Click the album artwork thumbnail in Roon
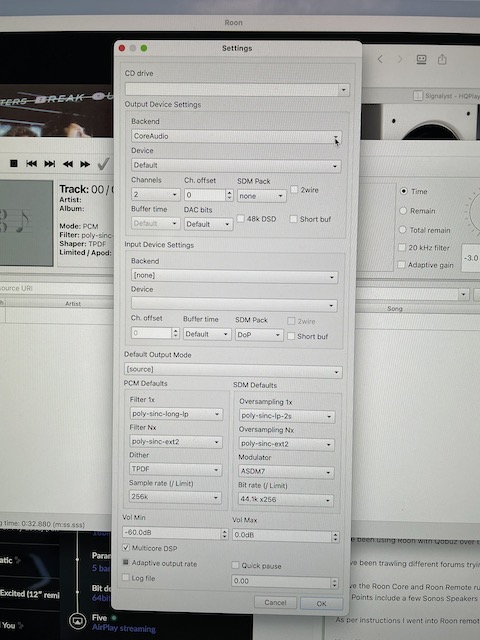 (56, 111)
